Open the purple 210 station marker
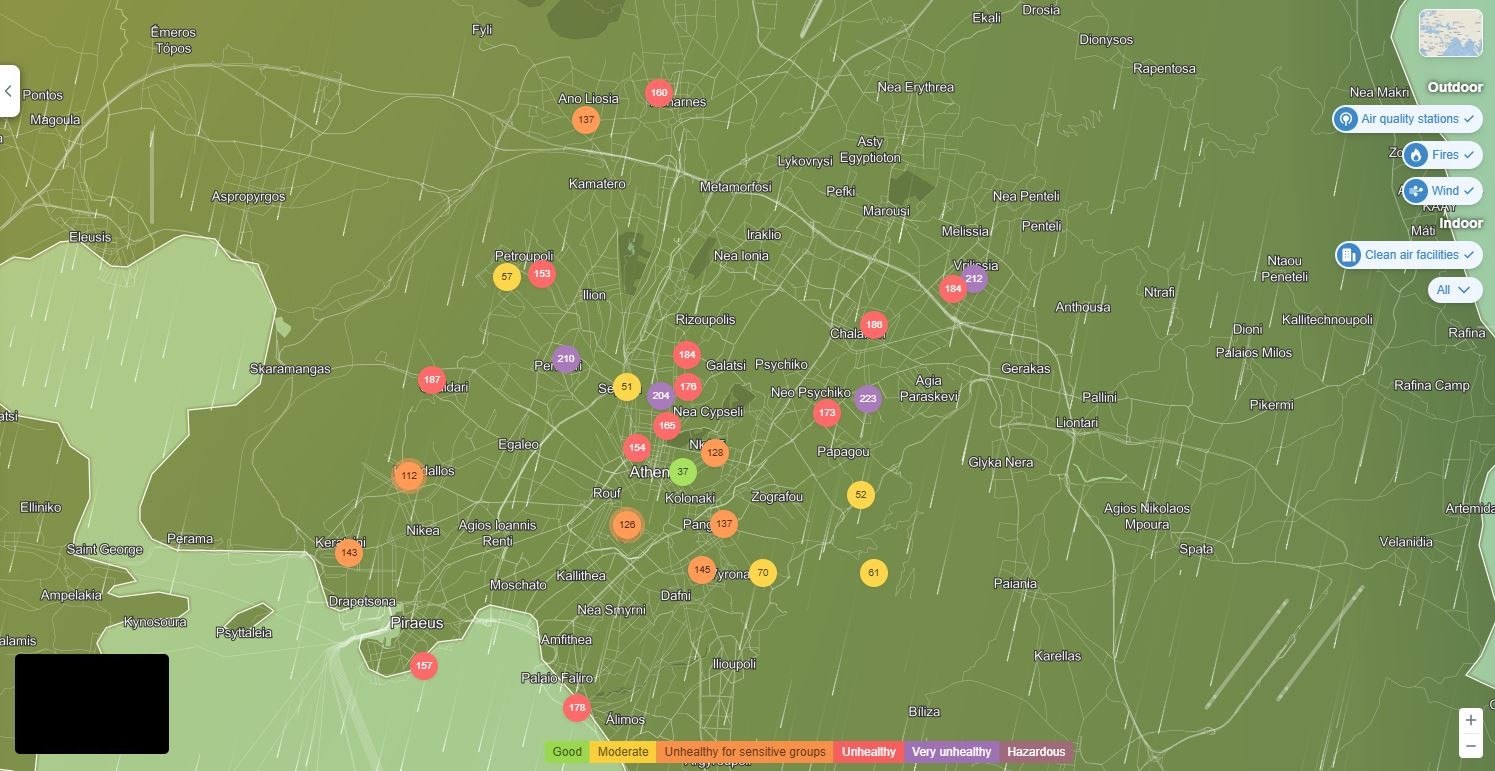 point(565,359)
